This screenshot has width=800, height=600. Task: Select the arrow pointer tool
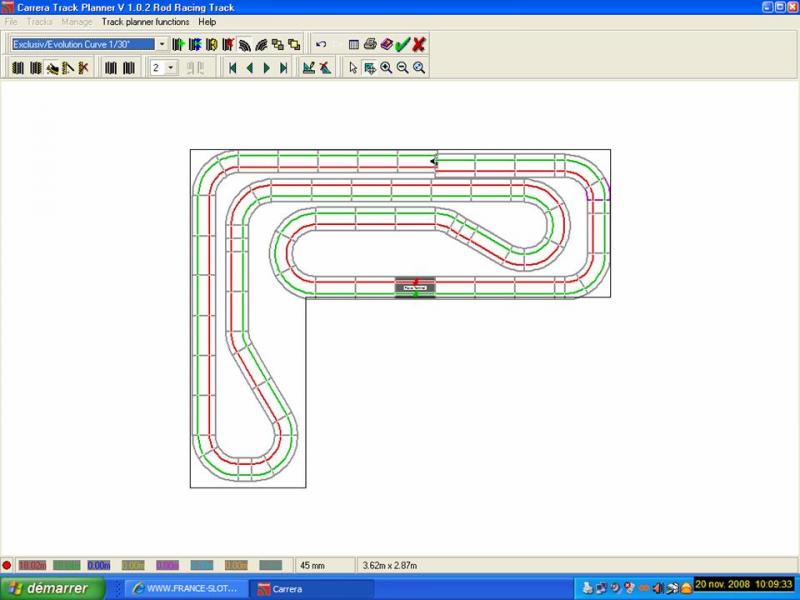pos(353,68)
